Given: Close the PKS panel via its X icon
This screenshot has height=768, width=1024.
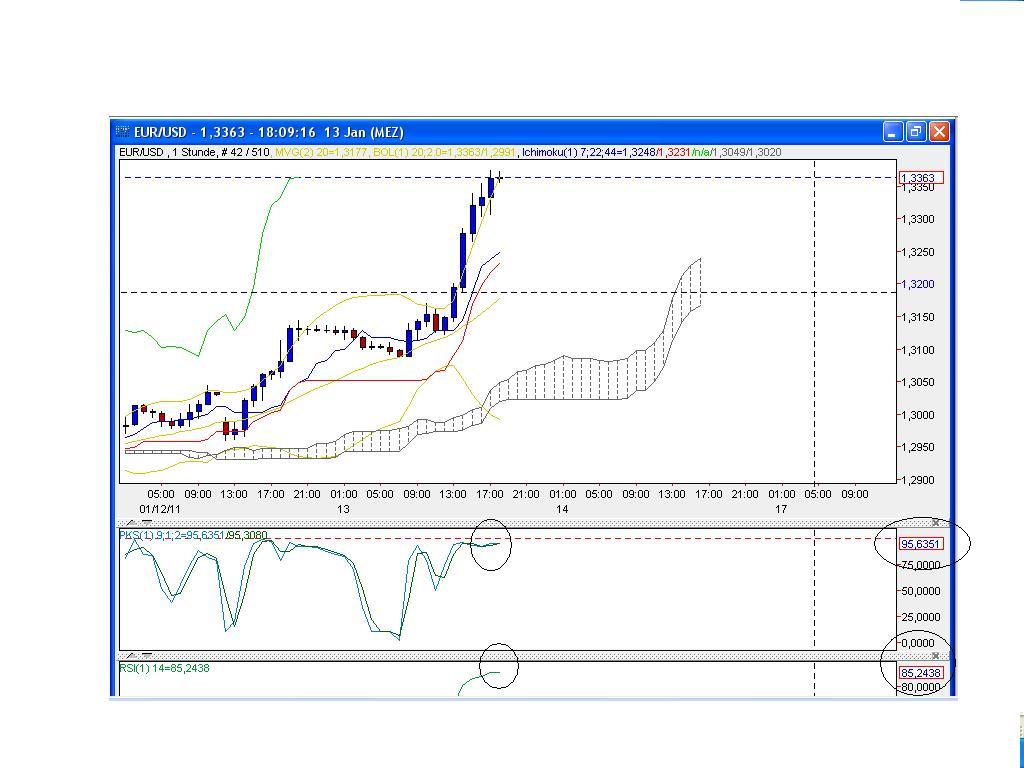Looking at the screenshot, I should tap(935, 523).
